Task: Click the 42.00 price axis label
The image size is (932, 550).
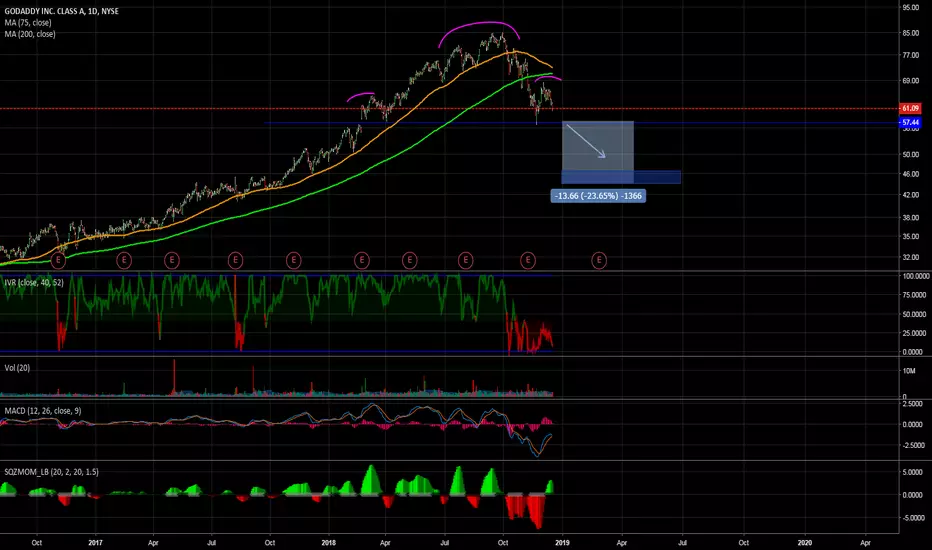Action: click(911, 195)
